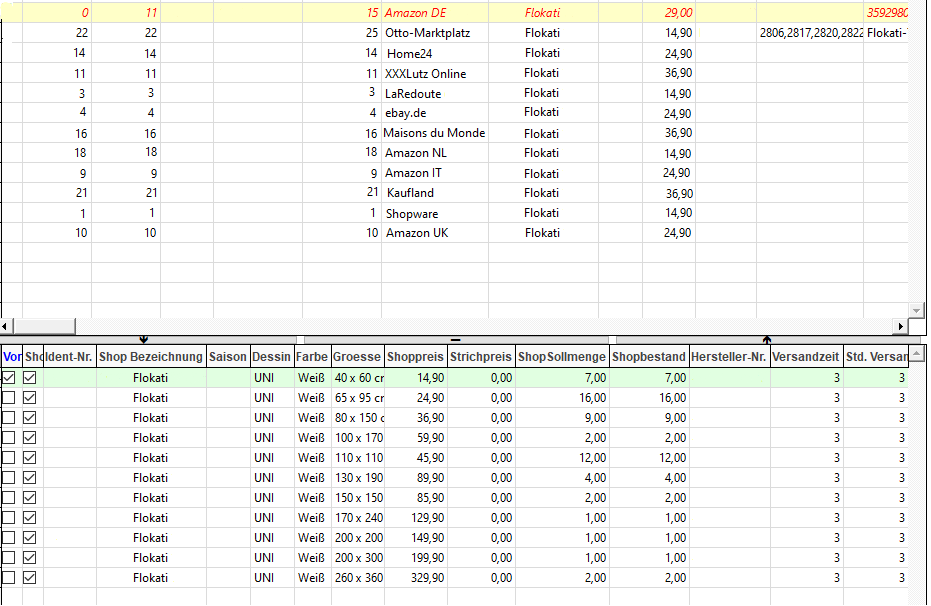931x606 pixels.
Task: Click the ShopSollmenge column header
Action: click(562, 357)
